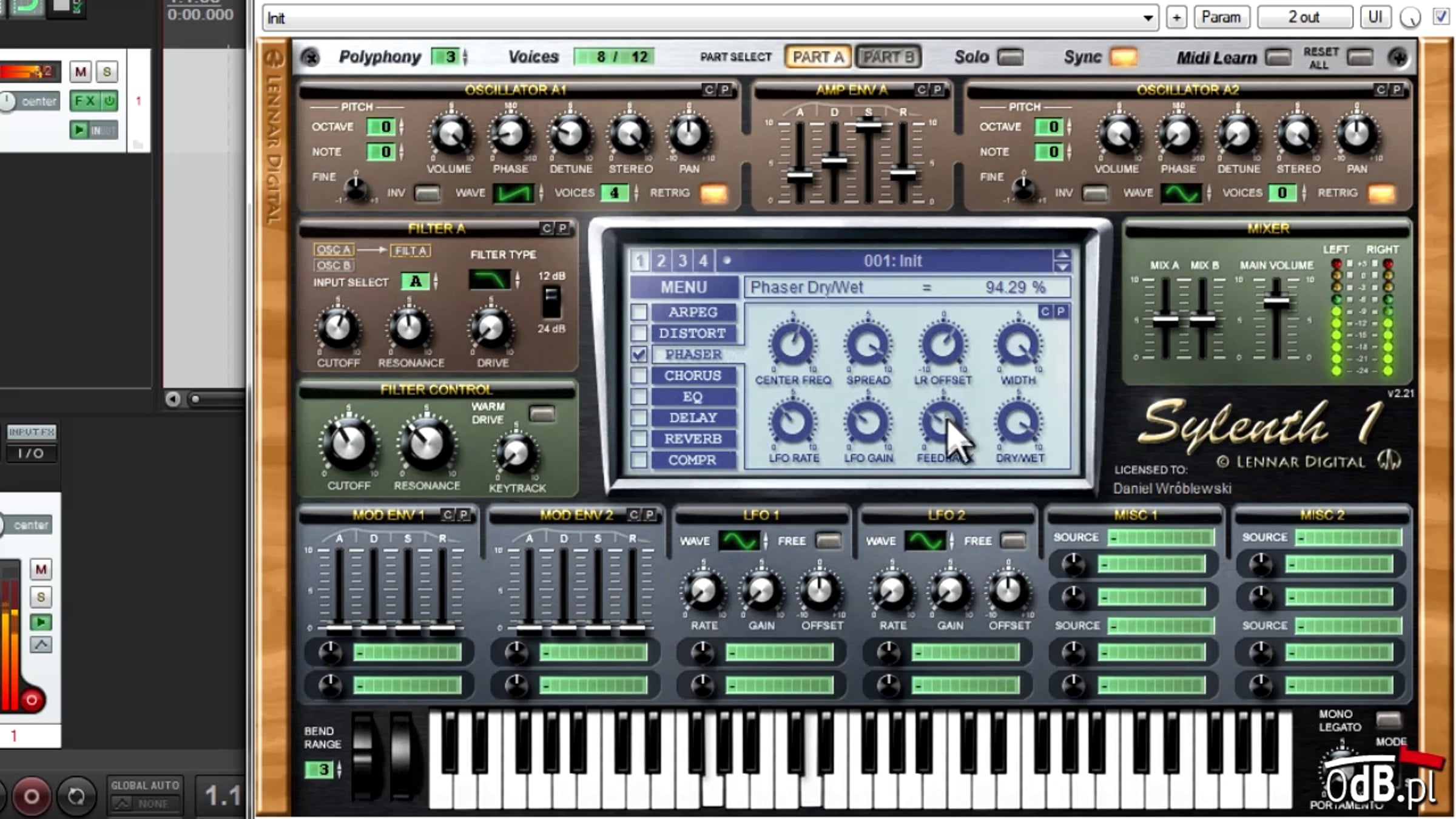Click the Midi Learn button
Image resolution: width=1456 pixels, height=819 pixels.
pyautogui.click(x=1278, y=58)
